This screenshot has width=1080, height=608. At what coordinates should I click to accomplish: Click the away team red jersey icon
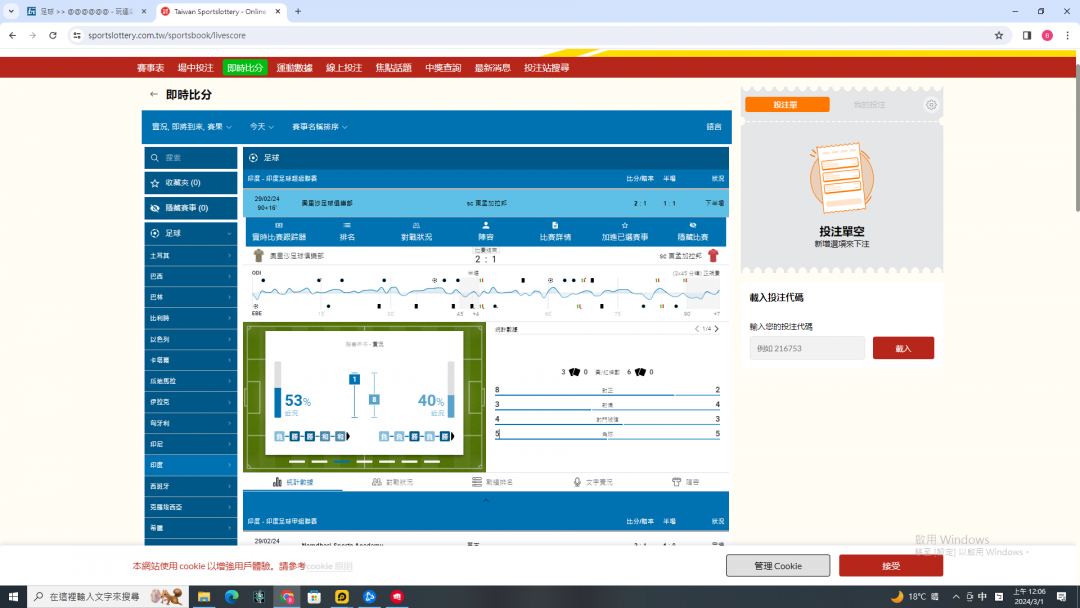click(713, 255)
